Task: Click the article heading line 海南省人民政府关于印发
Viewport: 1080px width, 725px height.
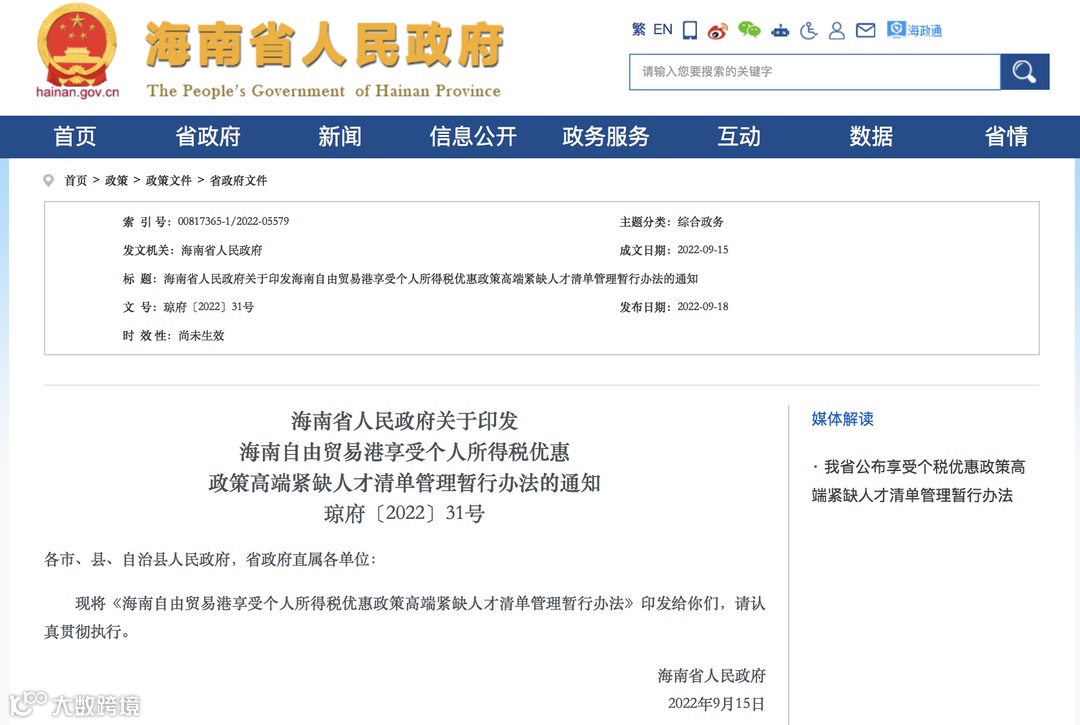Action: 404,421
